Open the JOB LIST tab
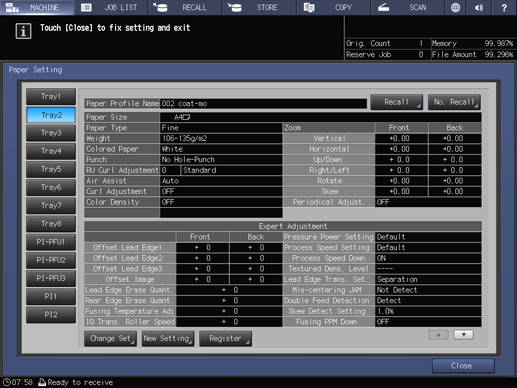This screenshot has width=517, height=388. pyautogui.click(x=111, y=7)
